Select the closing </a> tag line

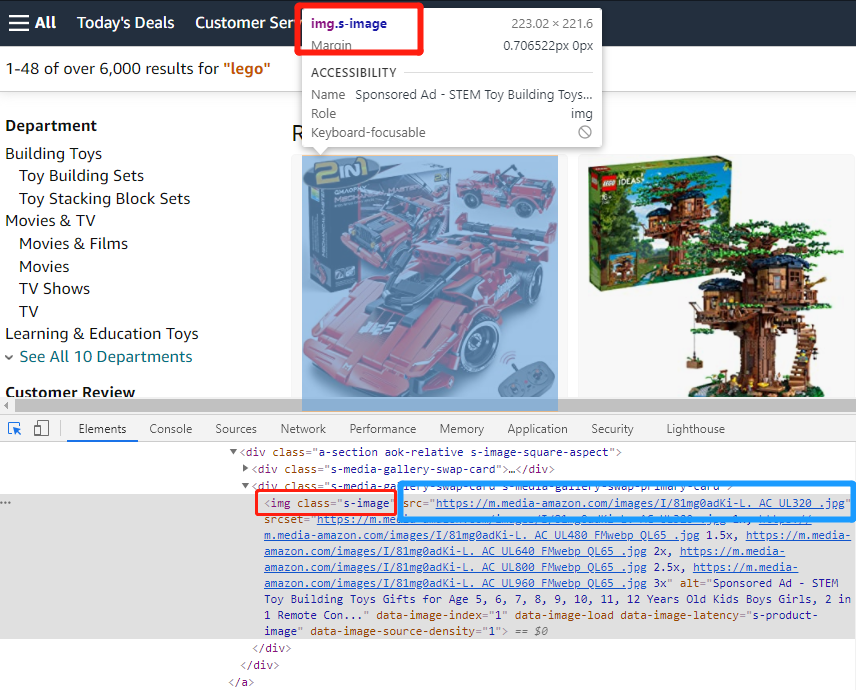pos(241,682)
